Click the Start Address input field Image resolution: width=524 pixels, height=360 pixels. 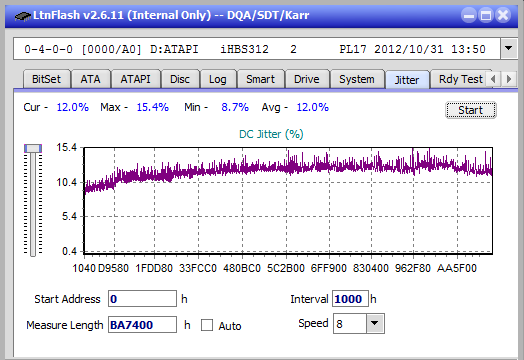coord(142,298)
